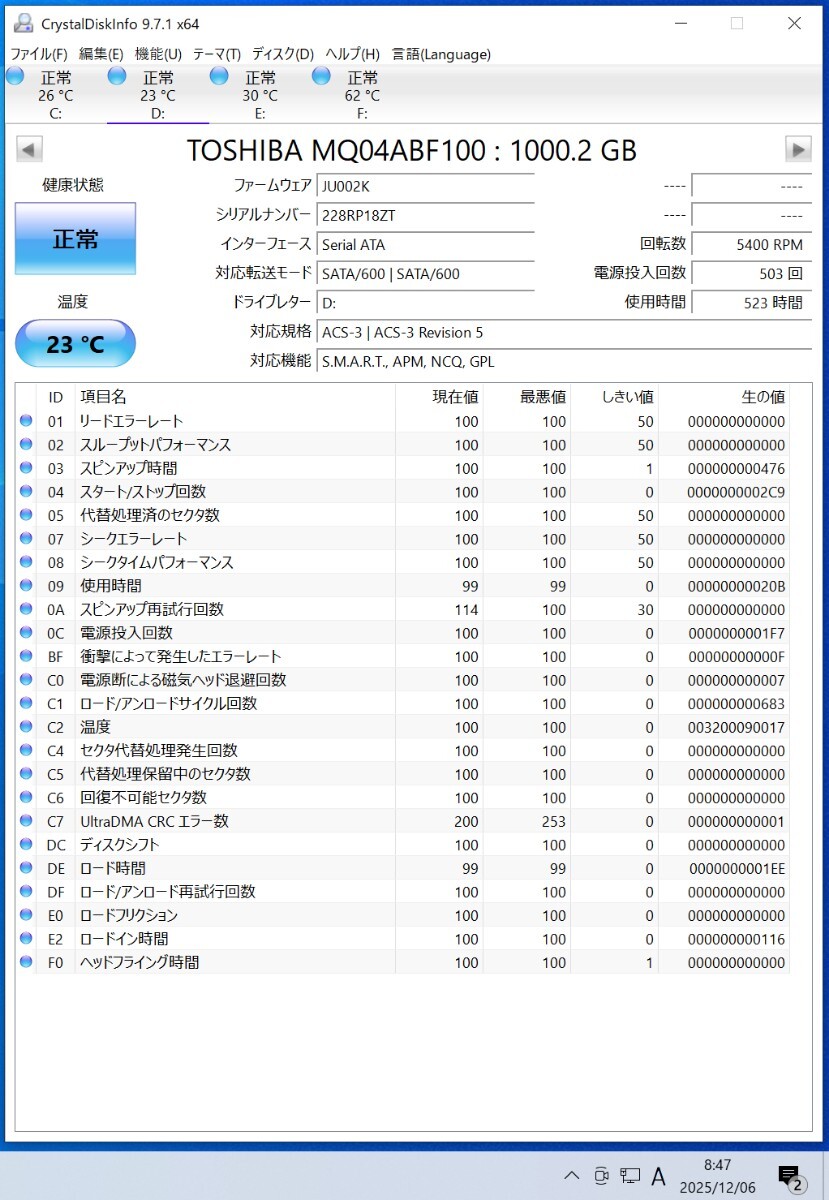Open the テーマ(T) menu
The height and width of the screenshot is (1200, 829).
[216, 54]
